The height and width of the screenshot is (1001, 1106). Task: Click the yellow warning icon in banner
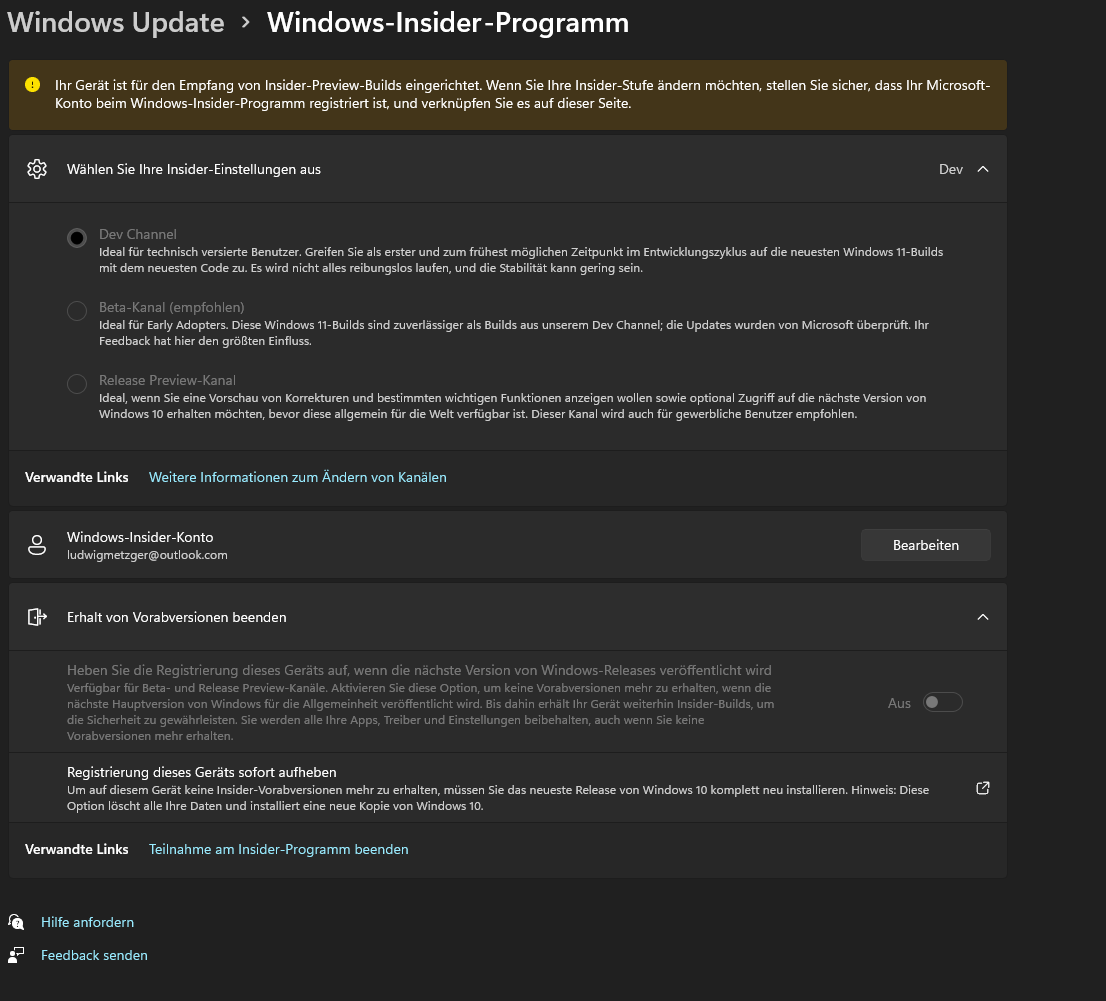32,85
